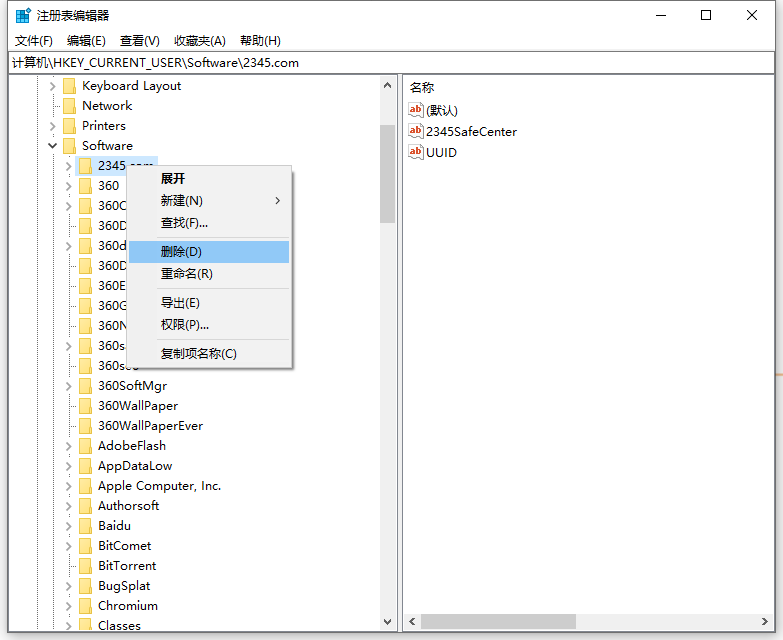Select the UUID string value icon
The width and height of the screenshot is (783, 640).
click(x=416, y=152)
